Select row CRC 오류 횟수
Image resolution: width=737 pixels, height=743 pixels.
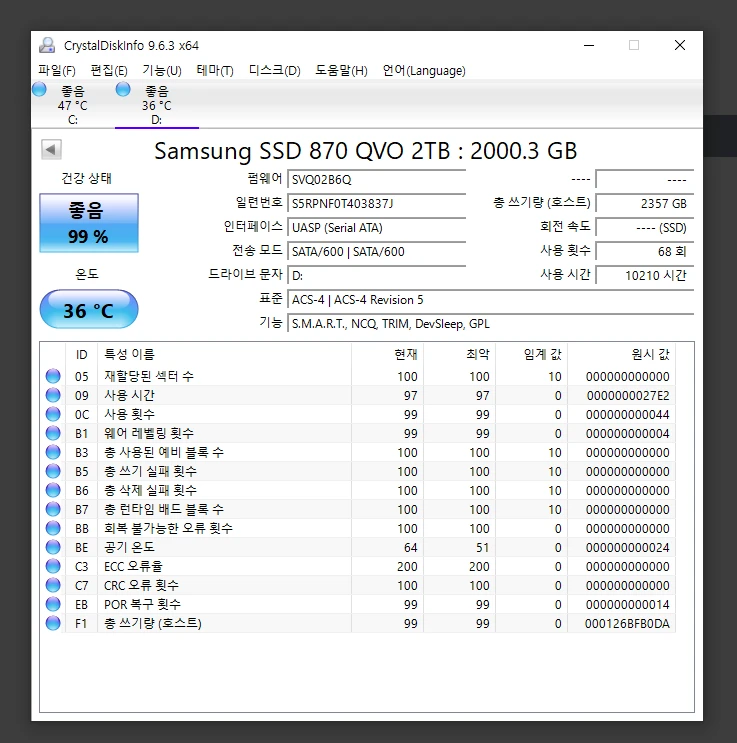coord(358,585)
